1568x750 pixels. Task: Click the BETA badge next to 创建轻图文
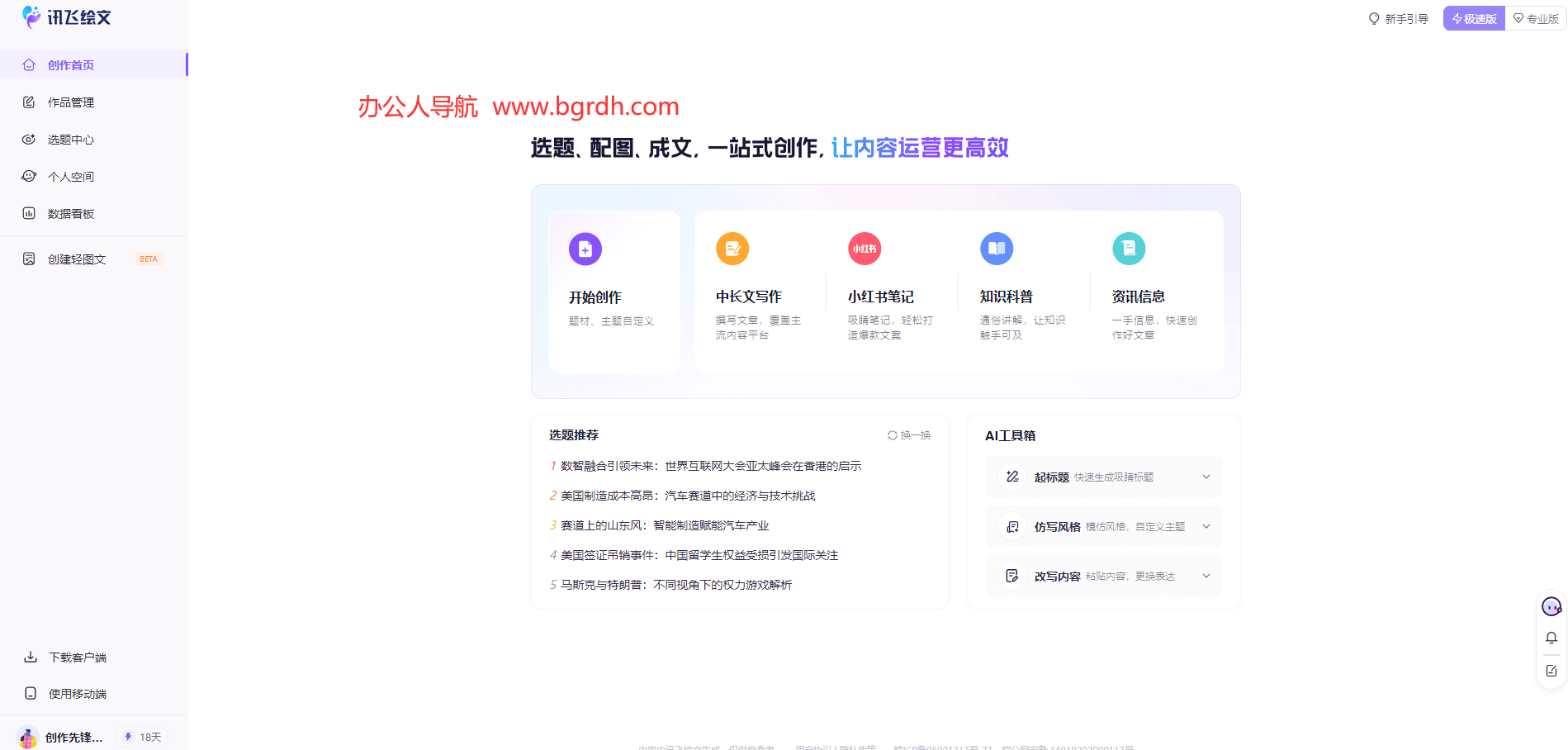[149, 259]
